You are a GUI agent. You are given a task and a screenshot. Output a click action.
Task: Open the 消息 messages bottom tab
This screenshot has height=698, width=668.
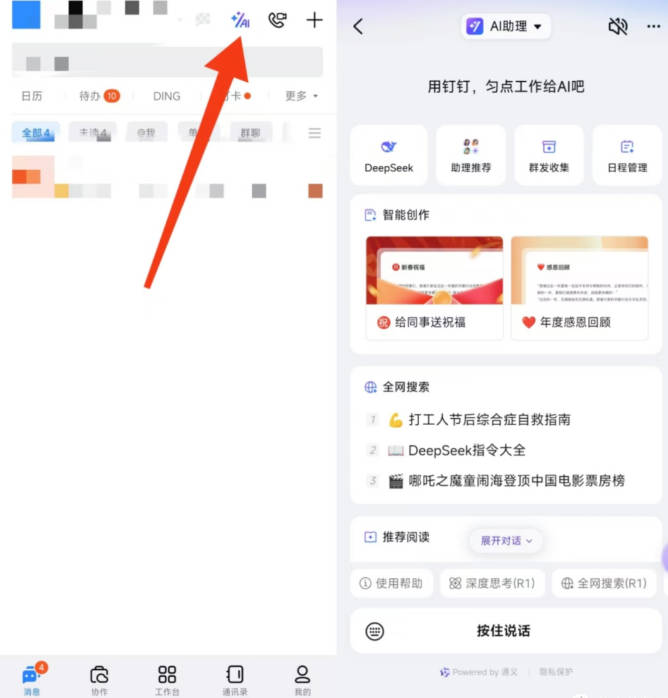32,679
